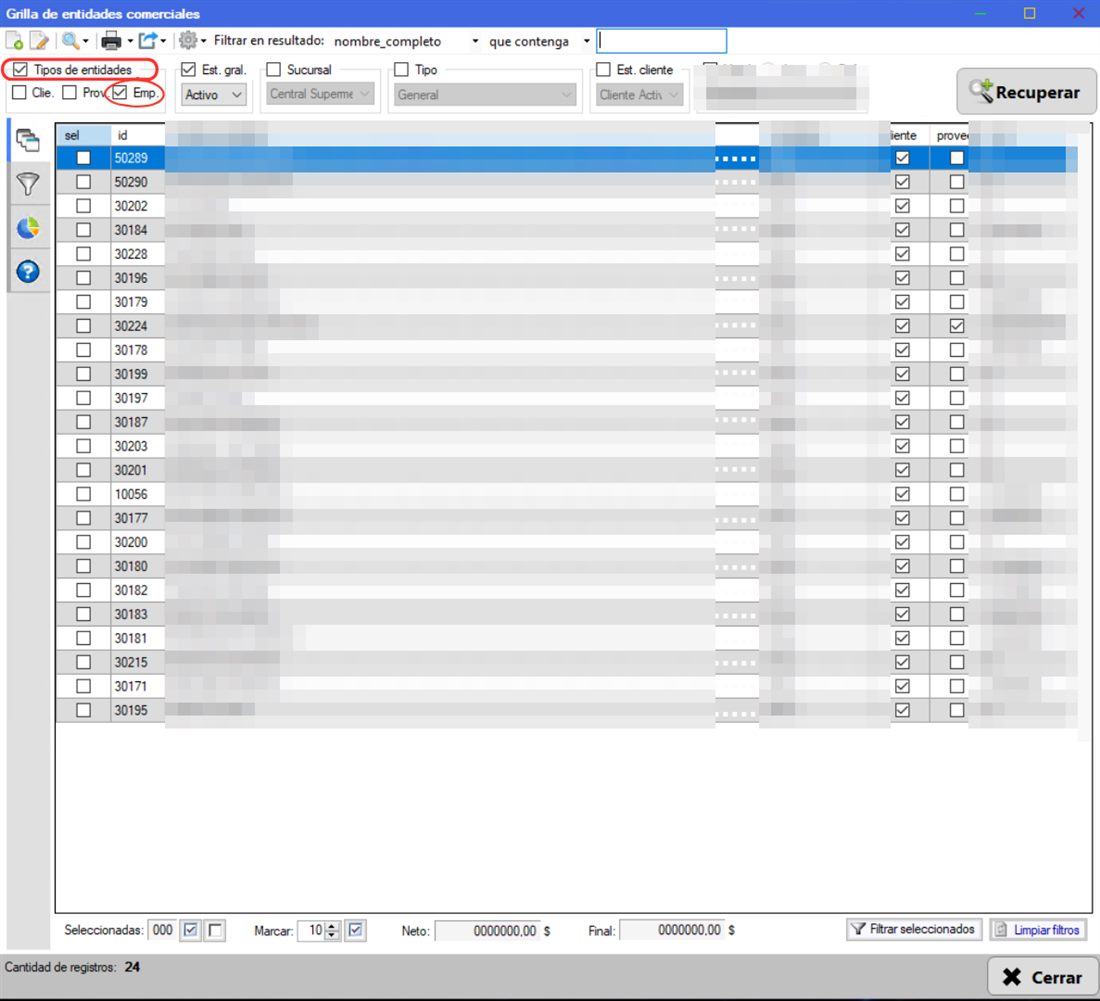Enable the Prov. entity type checkbox
The height and width of the screenshot is (1001, 1100).
[69, 93]
